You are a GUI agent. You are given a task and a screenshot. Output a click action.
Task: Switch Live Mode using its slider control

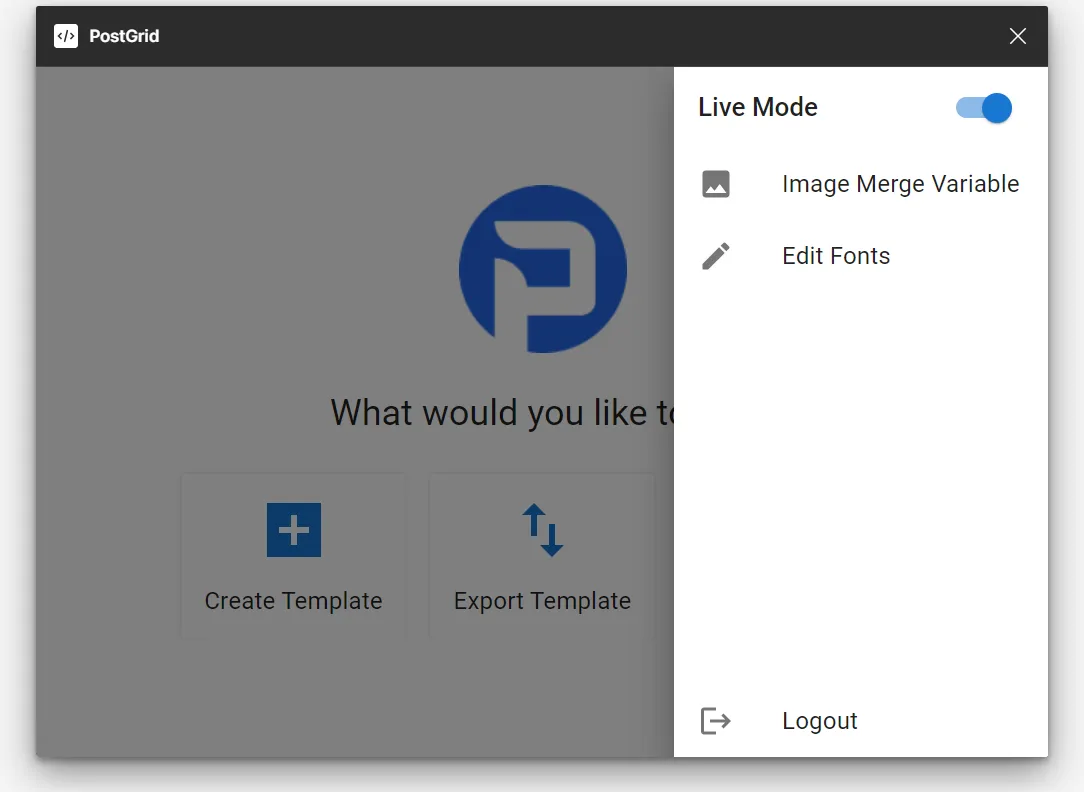(x=983, y=108)
